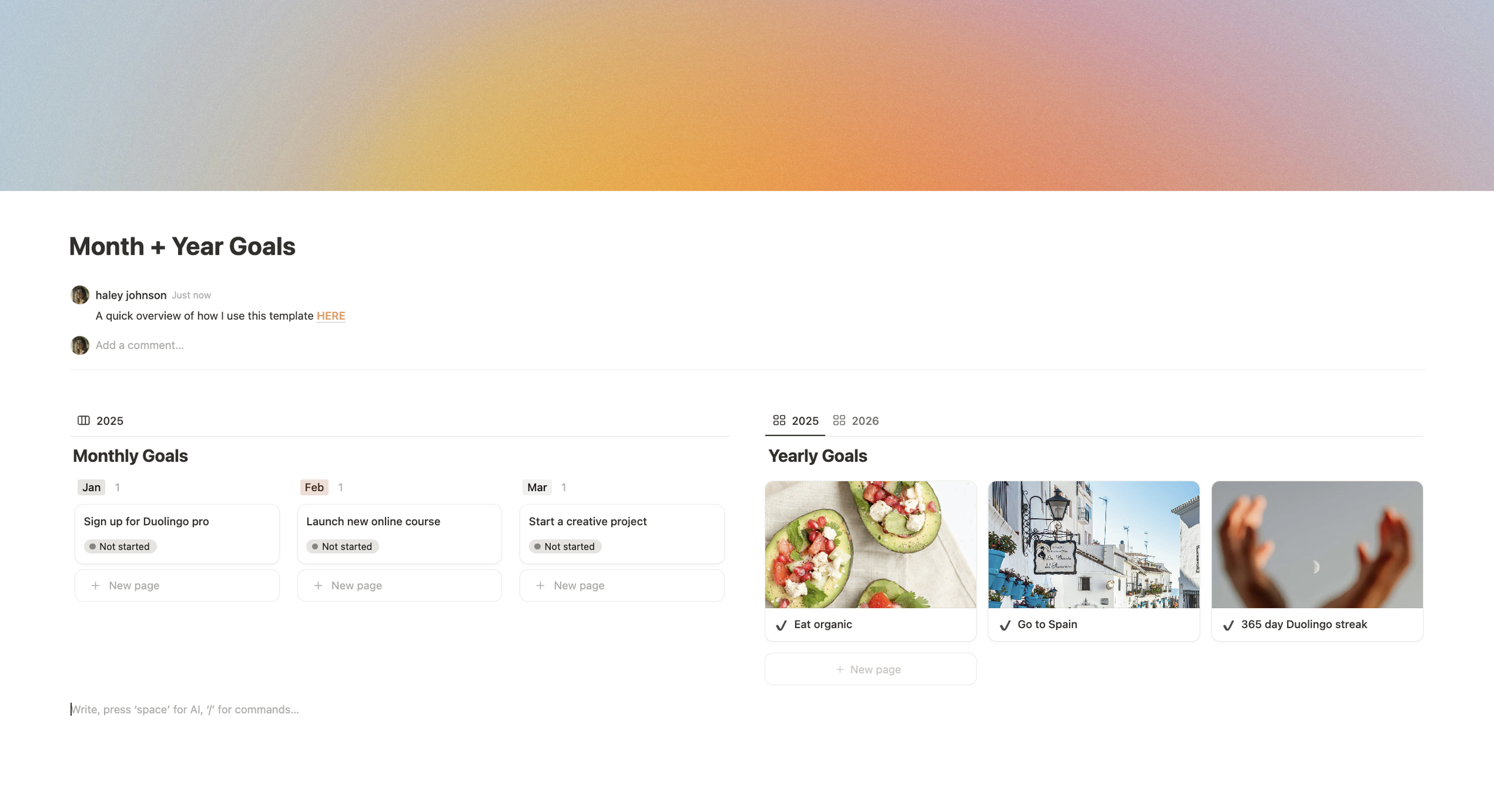Add a New page under Yearly Goals gallery
The image size is (1494, 812).
coord(870,669)
